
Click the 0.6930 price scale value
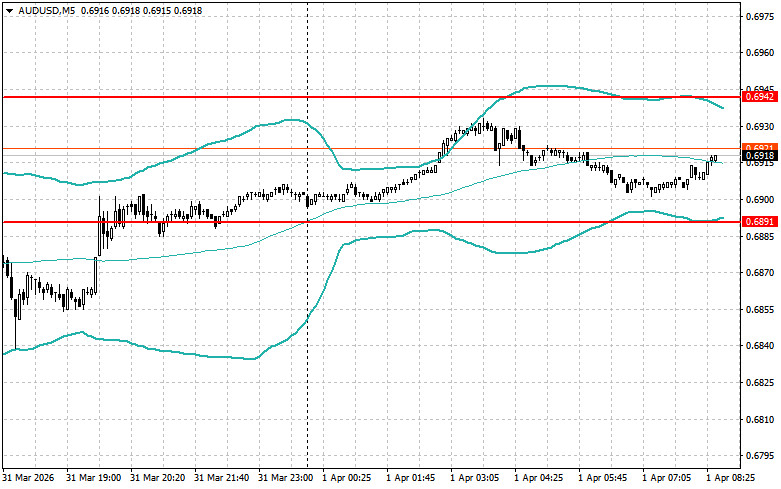click(x=760, y=126)
